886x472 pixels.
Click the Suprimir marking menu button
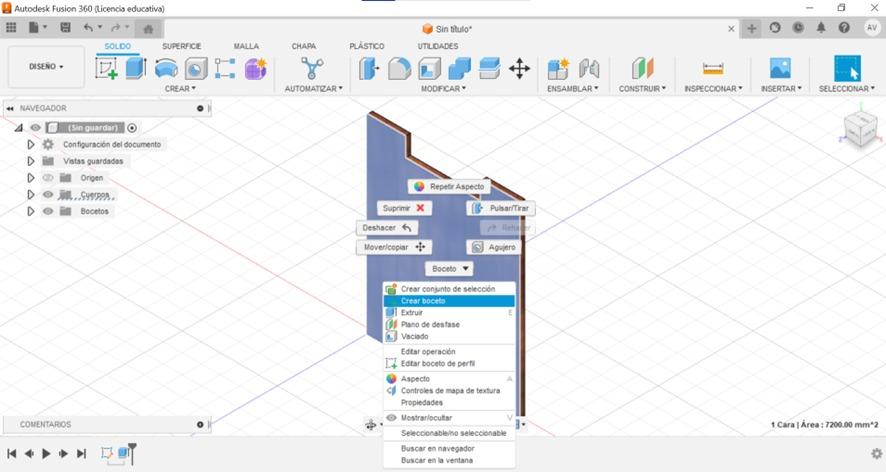(x=404, y=208)
